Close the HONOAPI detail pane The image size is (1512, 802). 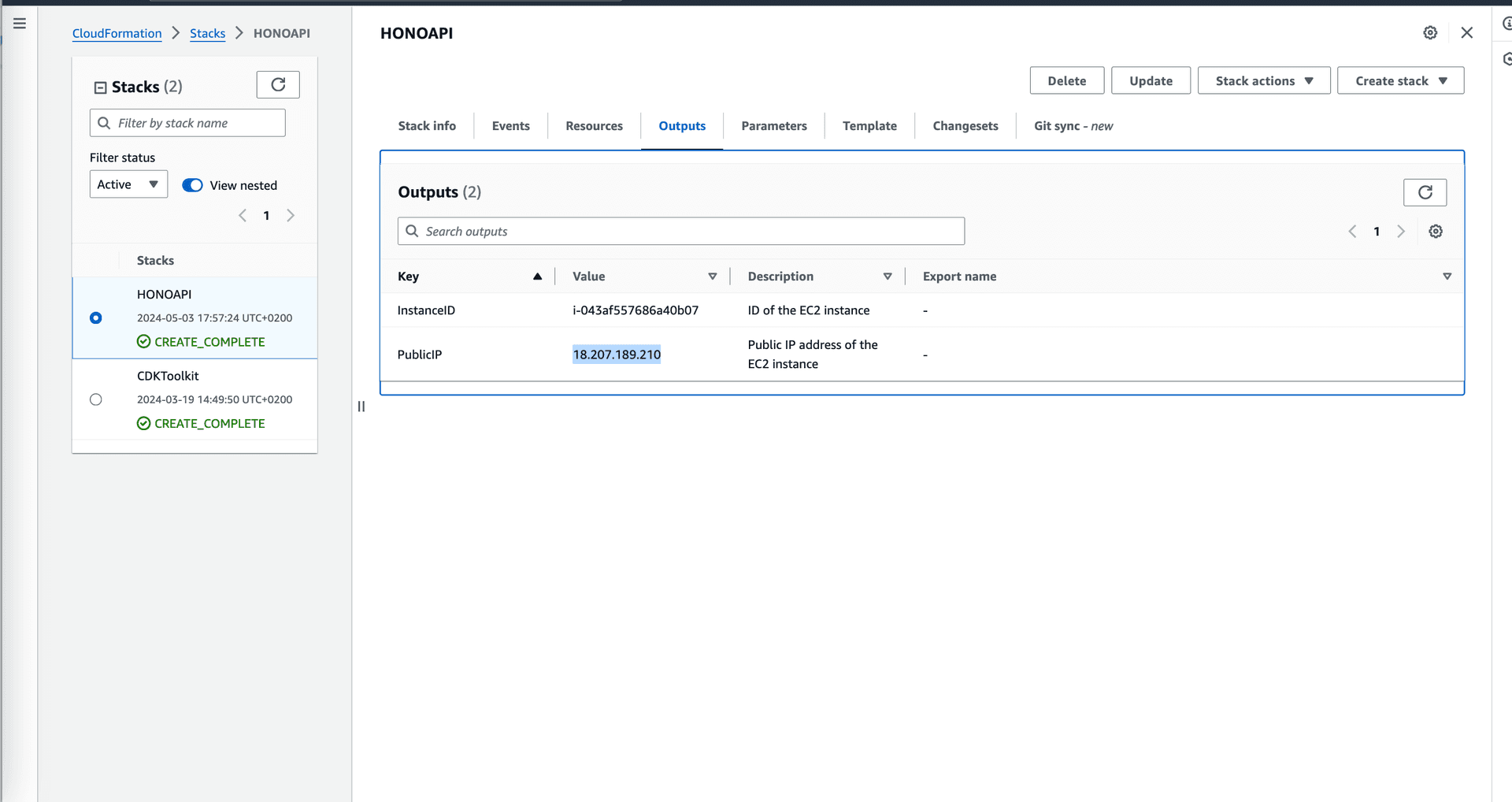click(1467, 33)
